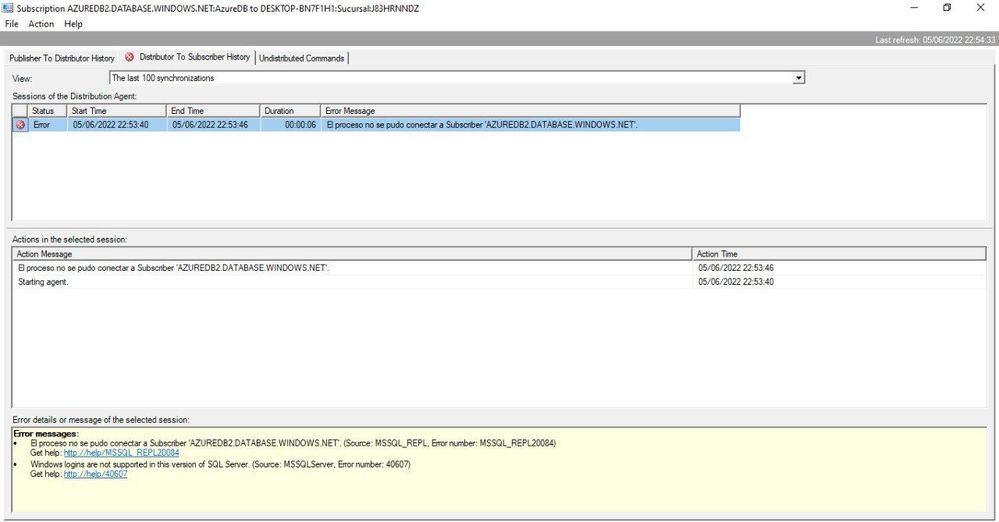Minimize the subscription window

pos(914,8)
